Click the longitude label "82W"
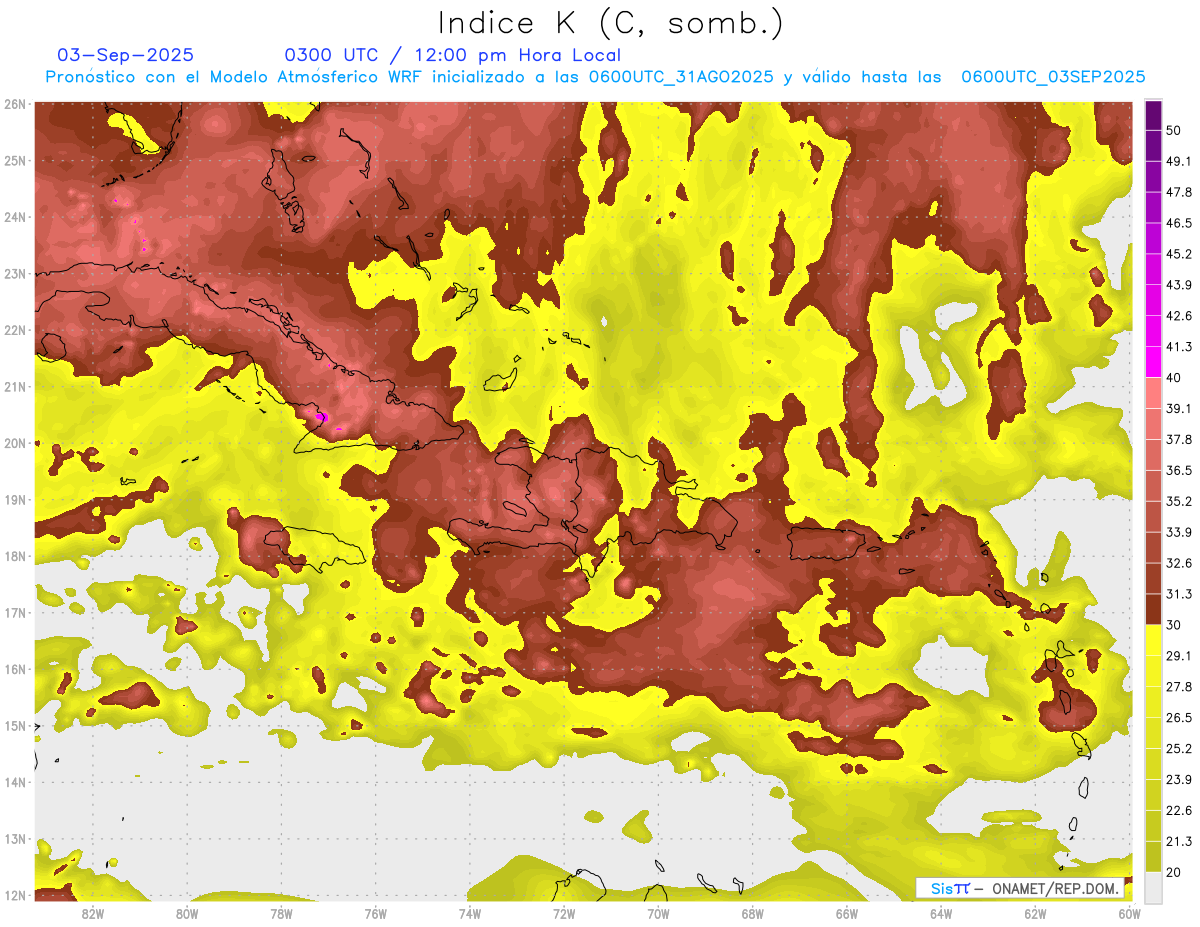The height and width of the screenshot is (927, 1200). click(x=92, y=914)
